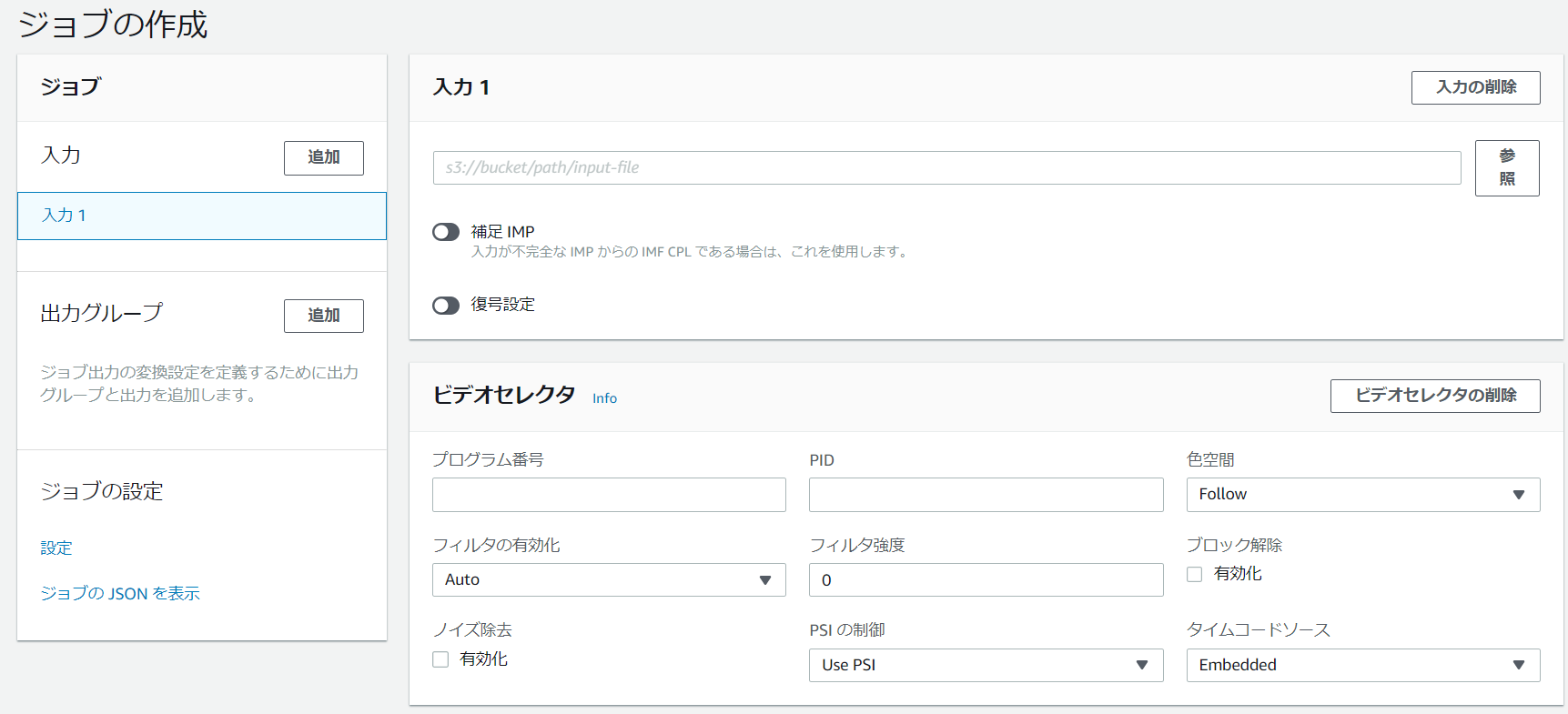Image resolution: width=1568 pixels, height=714 pixels.
Task: Click 追加 button next to 出力グループ
Action: [323, 316]
